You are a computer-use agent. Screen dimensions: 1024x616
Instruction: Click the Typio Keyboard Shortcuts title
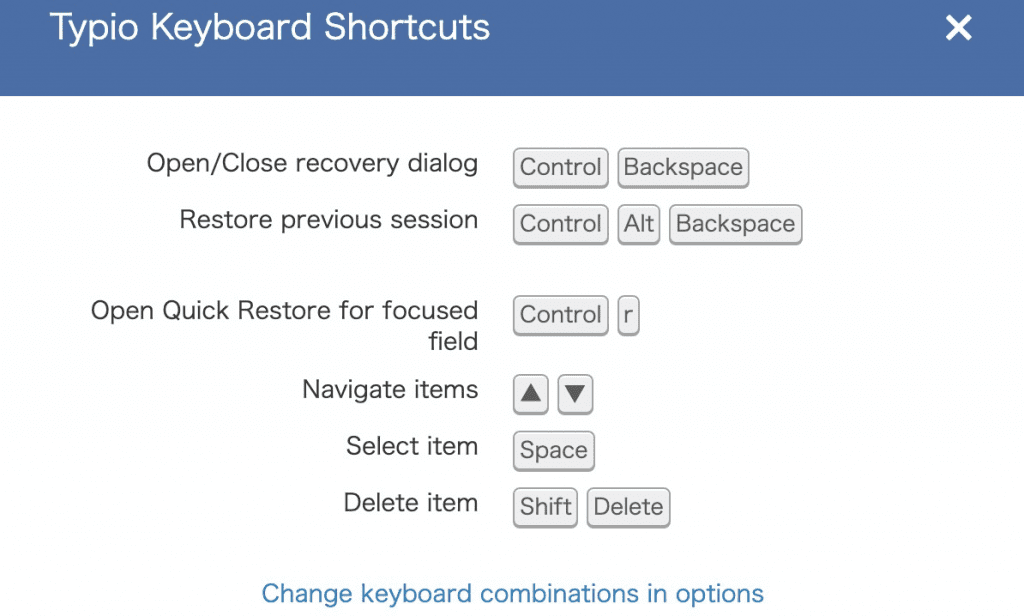click(270, 27)
